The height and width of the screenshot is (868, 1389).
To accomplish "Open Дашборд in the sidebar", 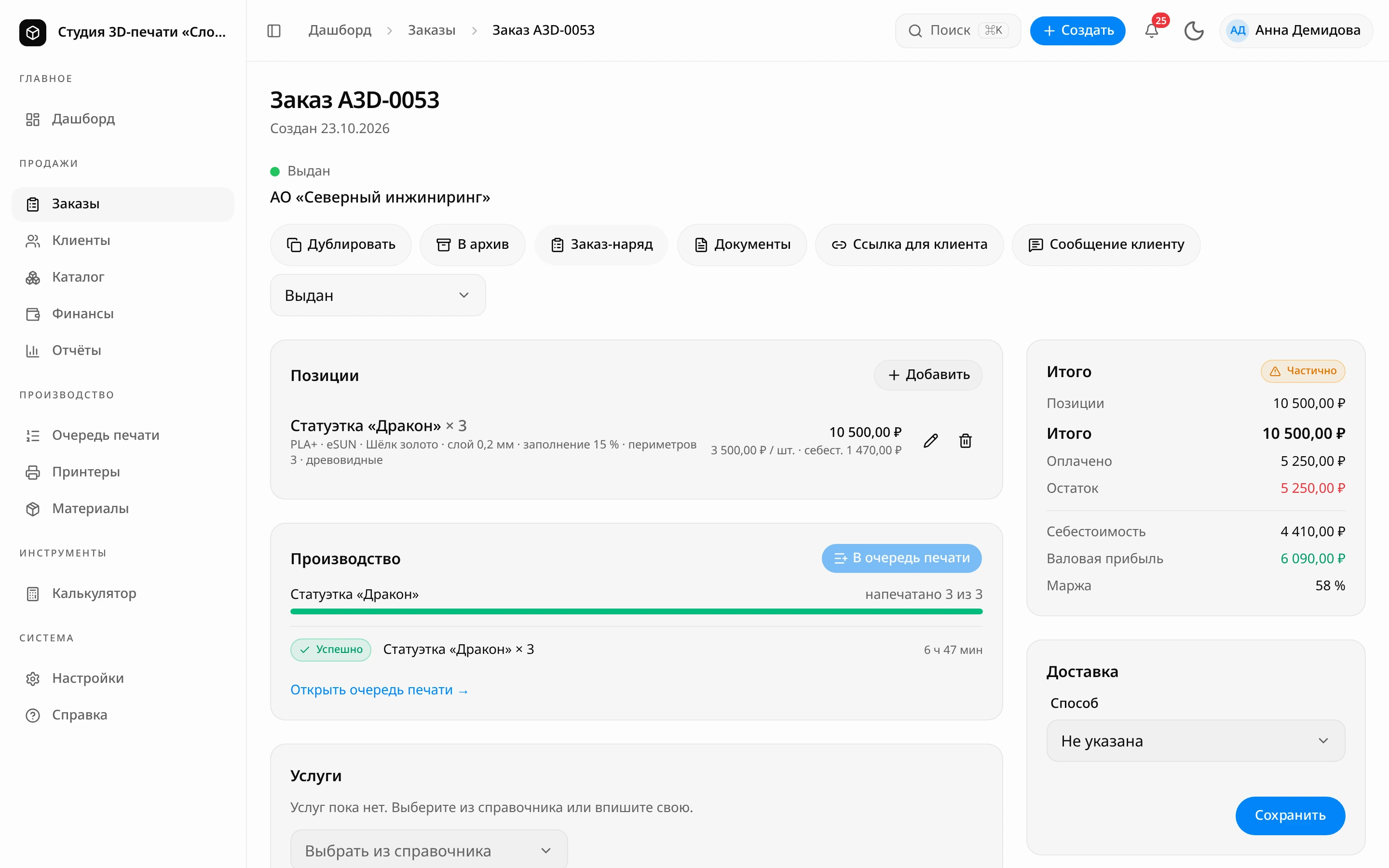I will (123, 119).
